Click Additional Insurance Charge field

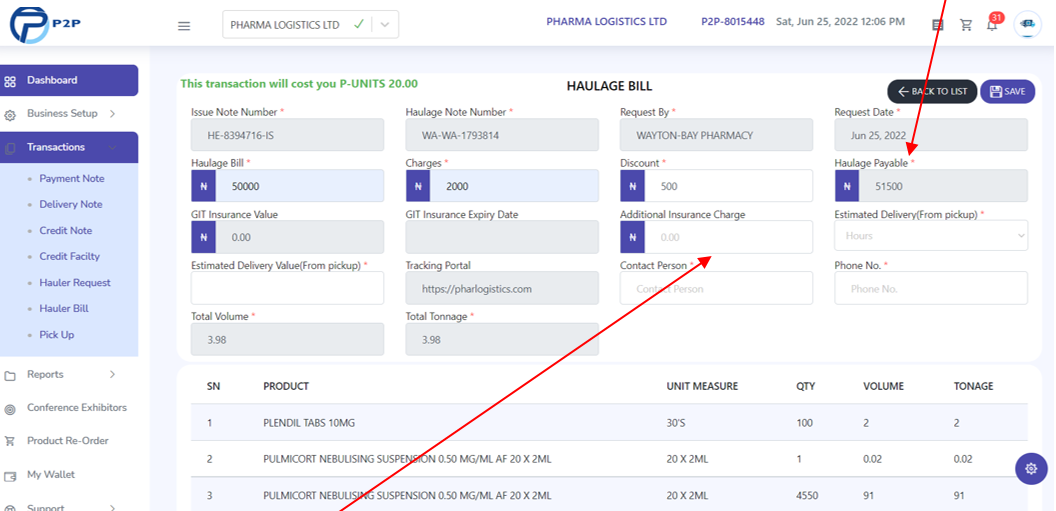coord(729,237)
